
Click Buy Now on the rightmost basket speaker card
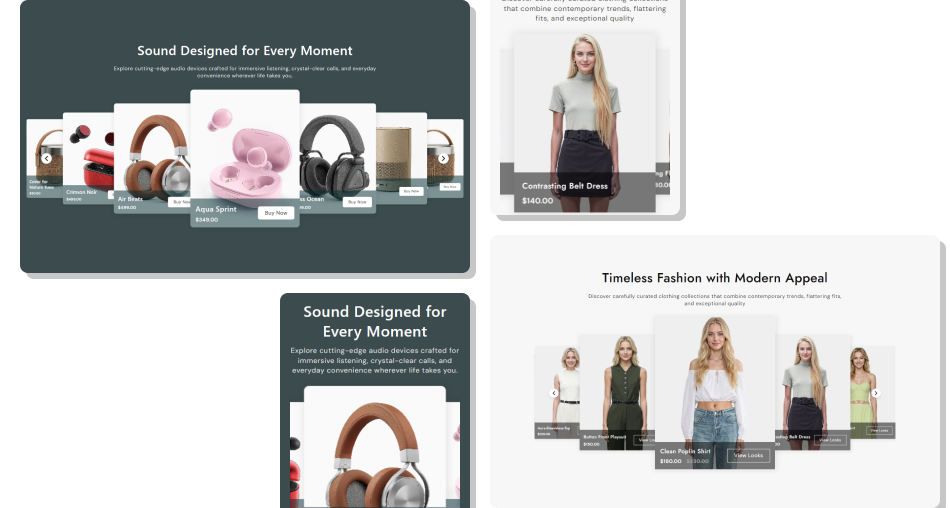click(x=450, y=187)
